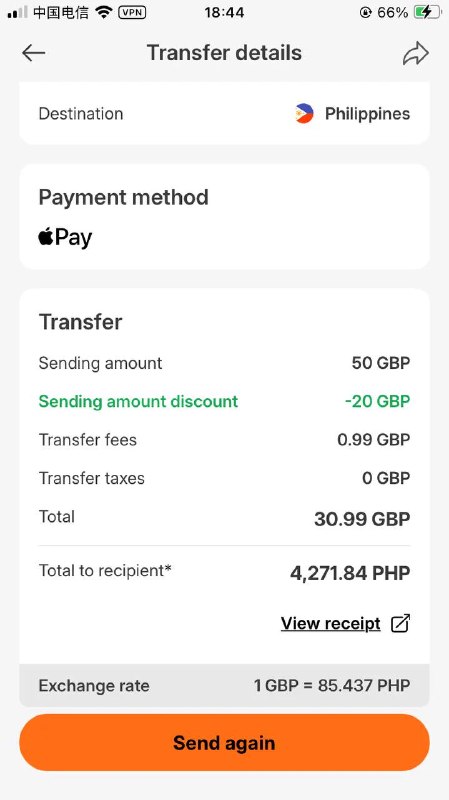Select the Exchange rate row
The image size is (449, 800).
tap(224, 685)
